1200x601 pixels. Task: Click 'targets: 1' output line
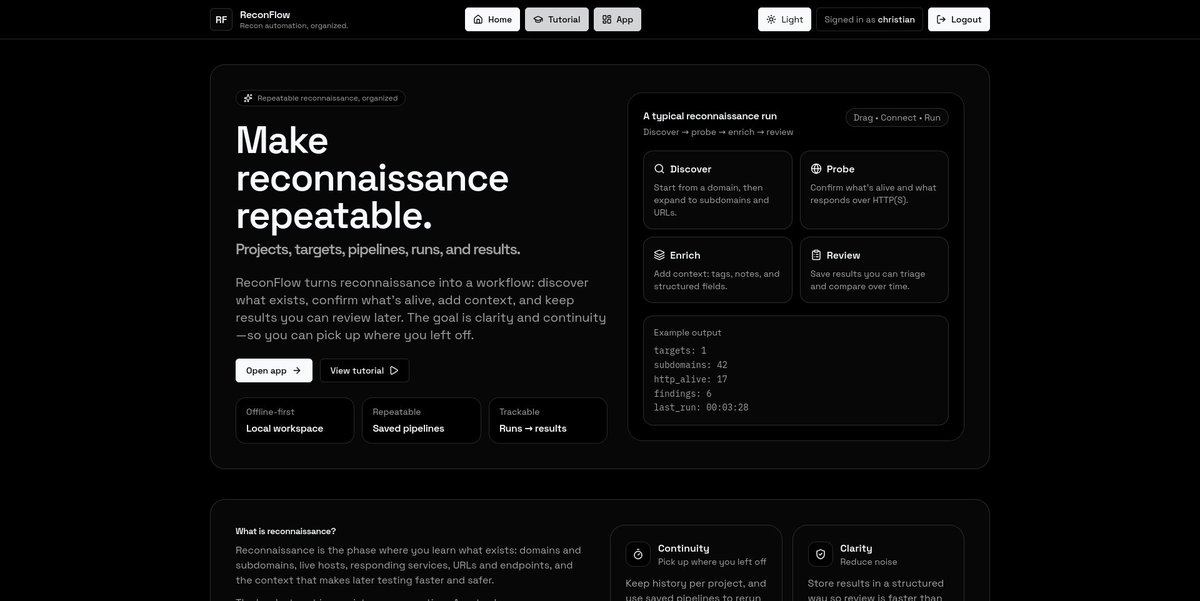click(x=680, y=351)
